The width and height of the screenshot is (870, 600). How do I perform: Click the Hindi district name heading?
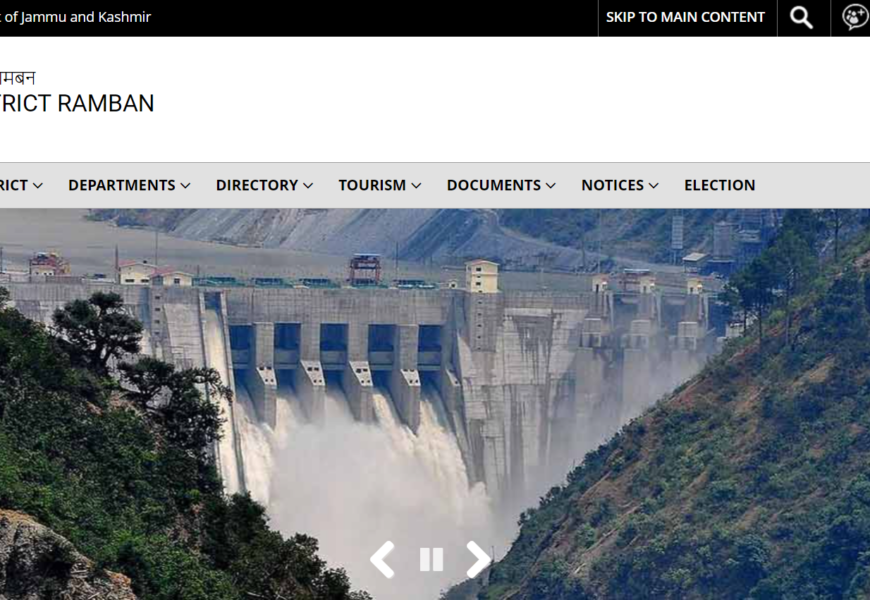point(18,78)
